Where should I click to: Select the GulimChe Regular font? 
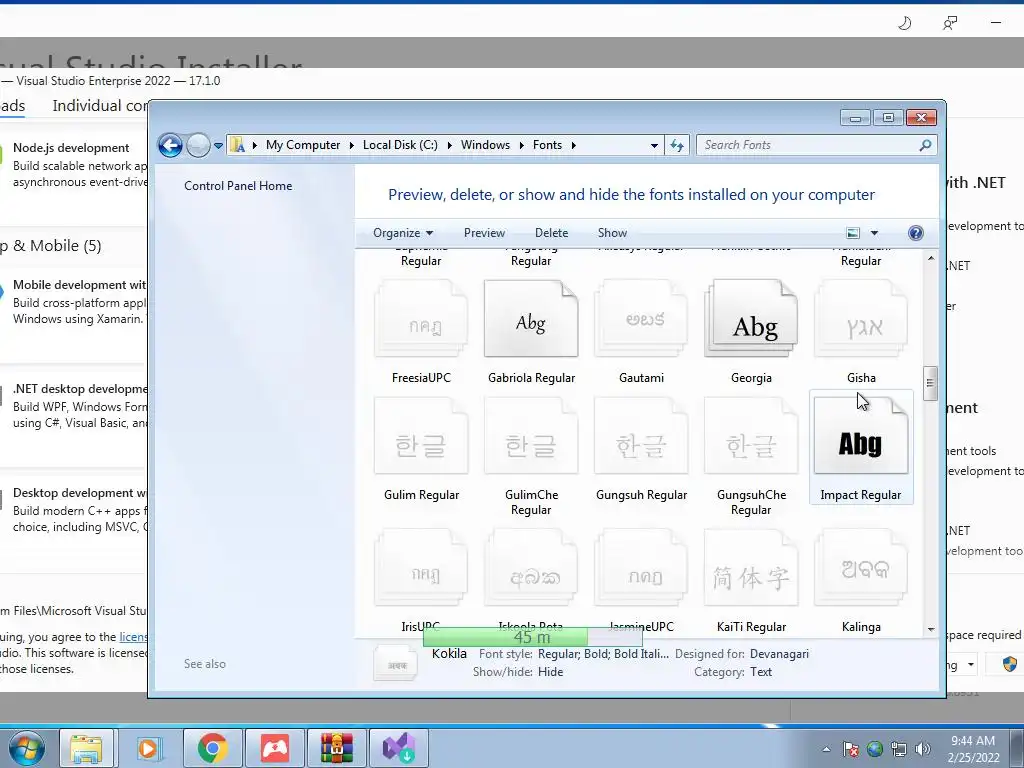click(x=531, y=457)
